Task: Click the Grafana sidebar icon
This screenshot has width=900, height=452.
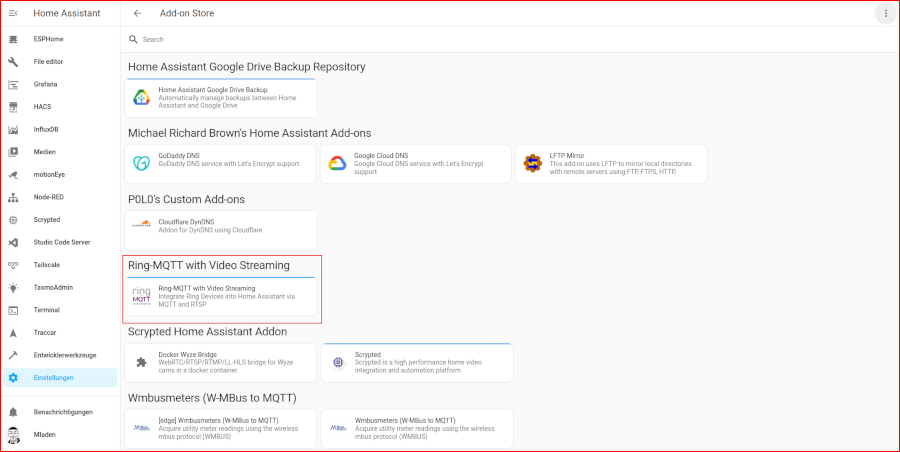Action: pyautogui.click(x=13, y=84)
